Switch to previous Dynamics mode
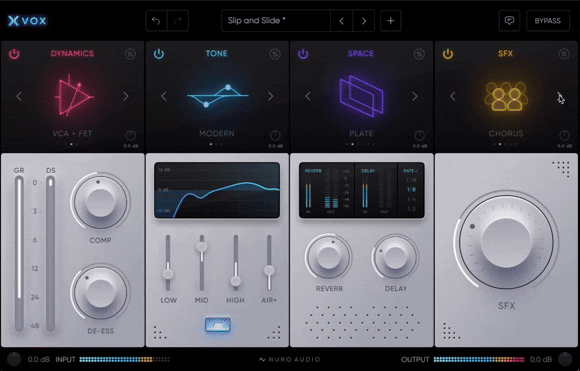This screenshot has width=580, height=371. tap(19, 96)
